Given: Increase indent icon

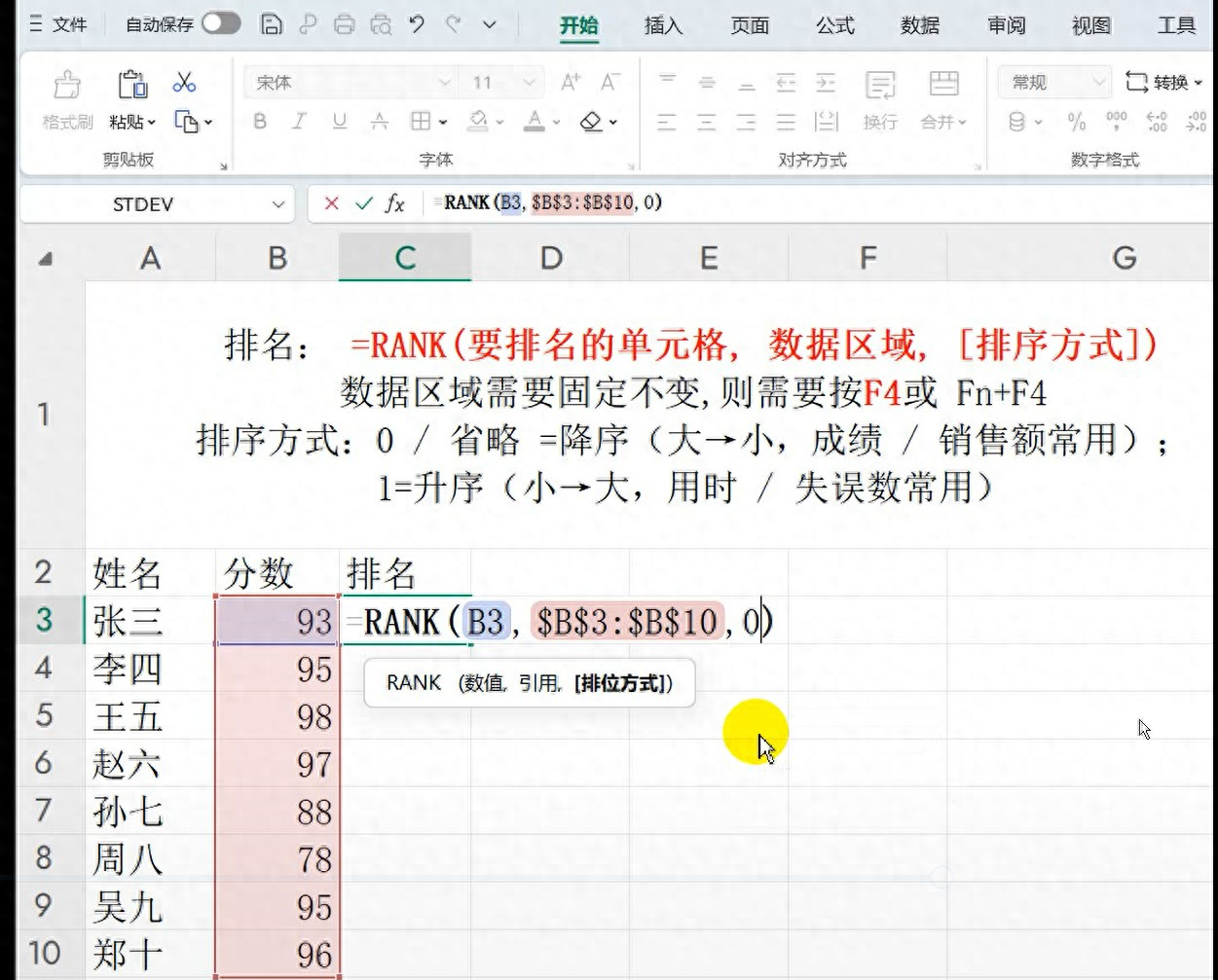Looking at the screenshot, I should pyautogui.click(x=826, y=83).
